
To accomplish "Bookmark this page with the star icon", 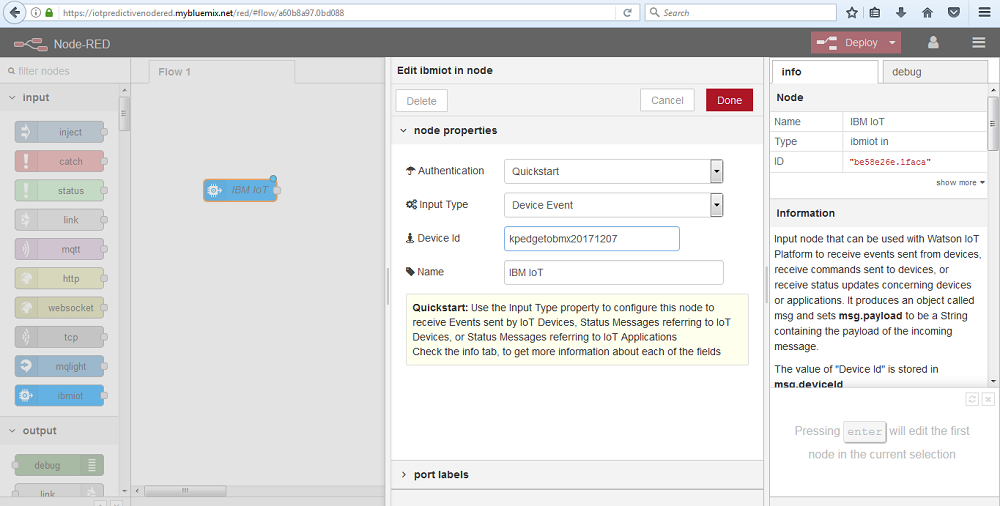I will coord(851,12).
